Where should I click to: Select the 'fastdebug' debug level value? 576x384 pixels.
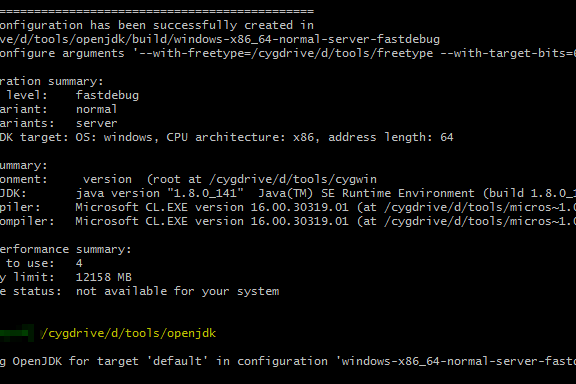point(107,96)
